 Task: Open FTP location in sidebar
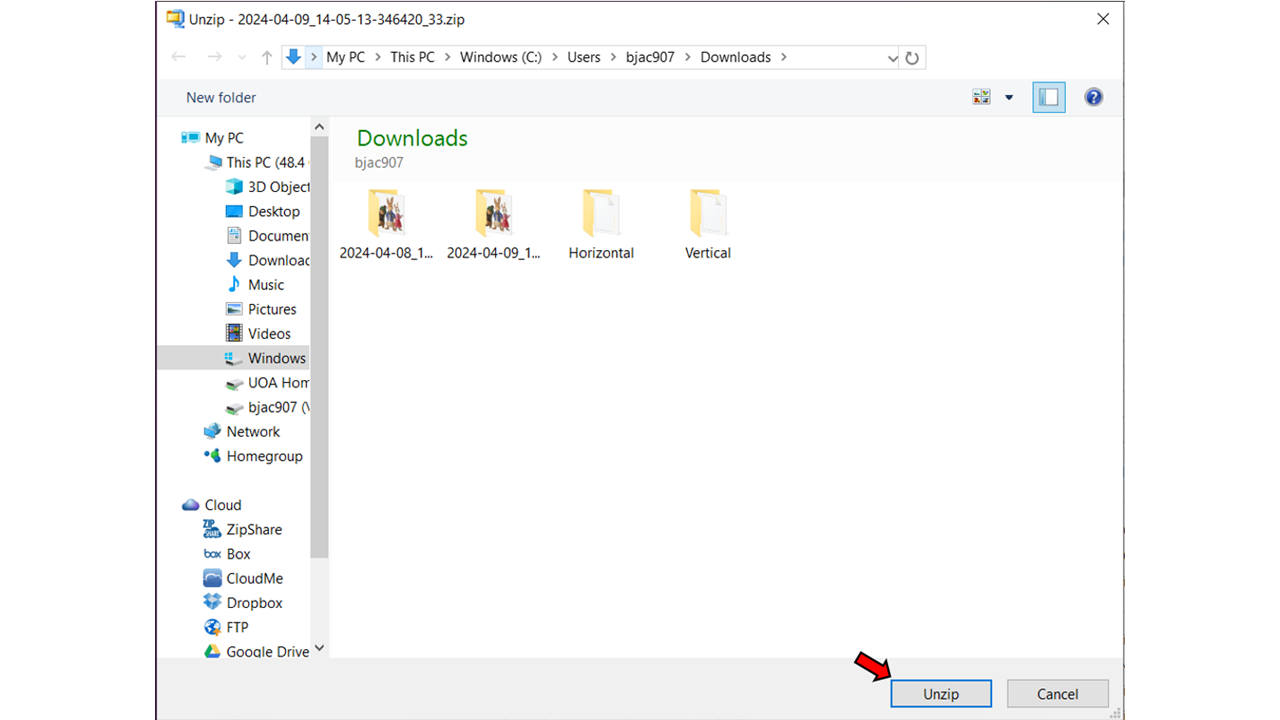click(226, 627)
